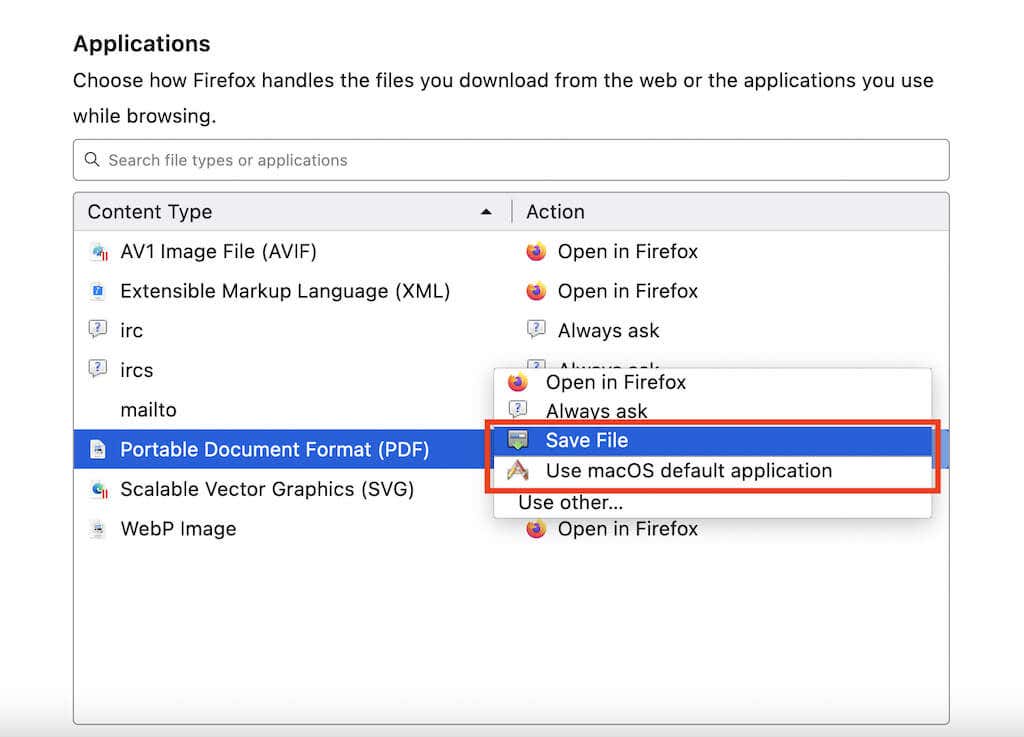Click the AV1 Image File type icon
This screenshot has height=737, width=1024.
(x=98, y=252)
